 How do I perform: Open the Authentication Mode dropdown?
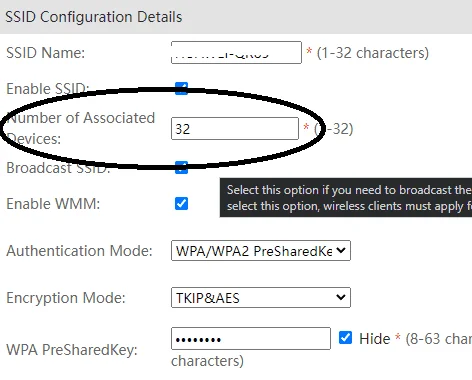261,251
